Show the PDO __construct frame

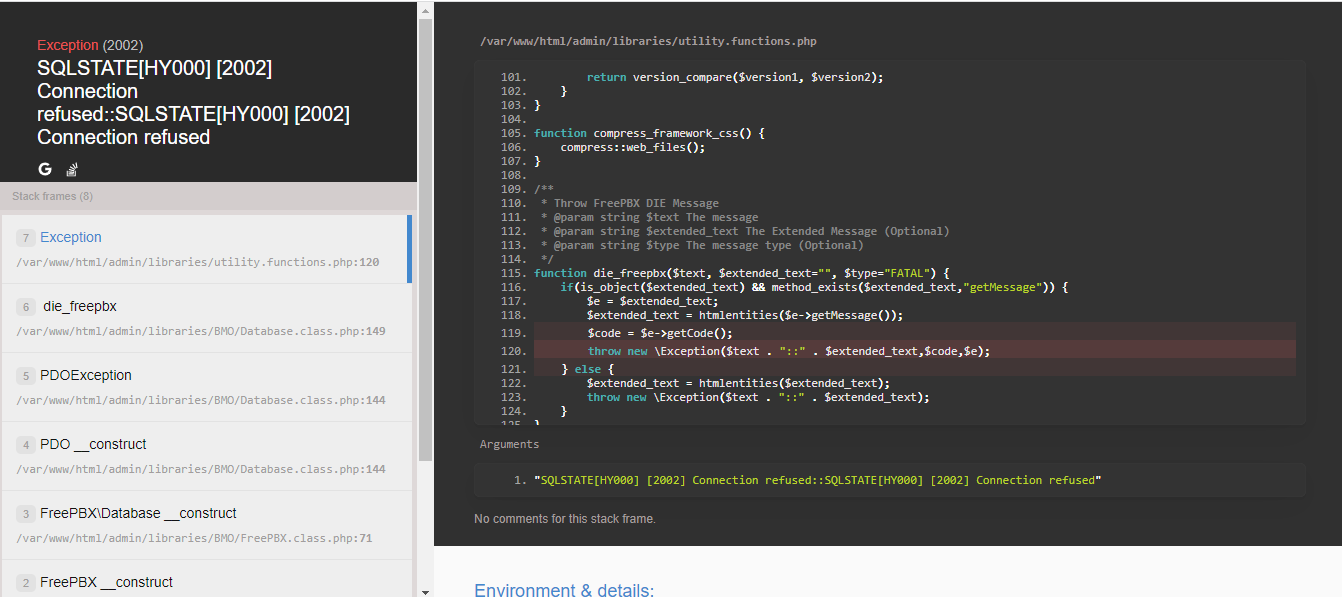click(93, 445)
